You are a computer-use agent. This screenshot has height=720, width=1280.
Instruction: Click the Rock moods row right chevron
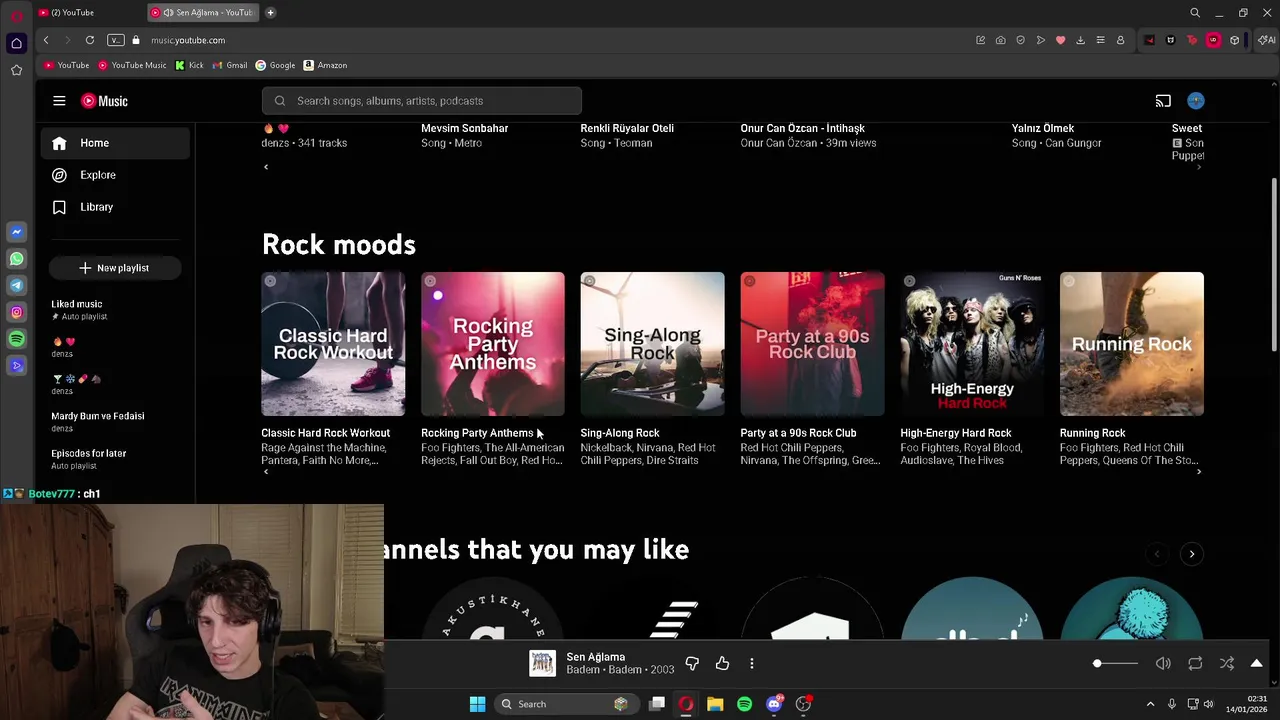pos(1199,471)
